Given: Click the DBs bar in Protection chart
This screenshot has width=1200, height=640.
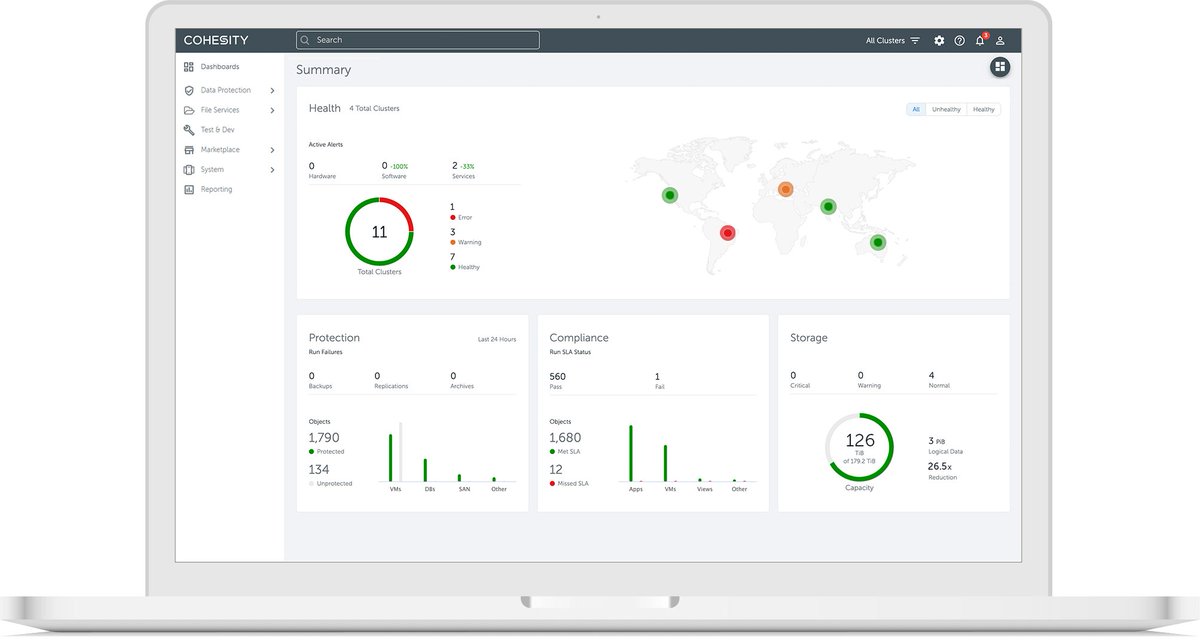Looking at the screenshot, I should tap(425, 470).
